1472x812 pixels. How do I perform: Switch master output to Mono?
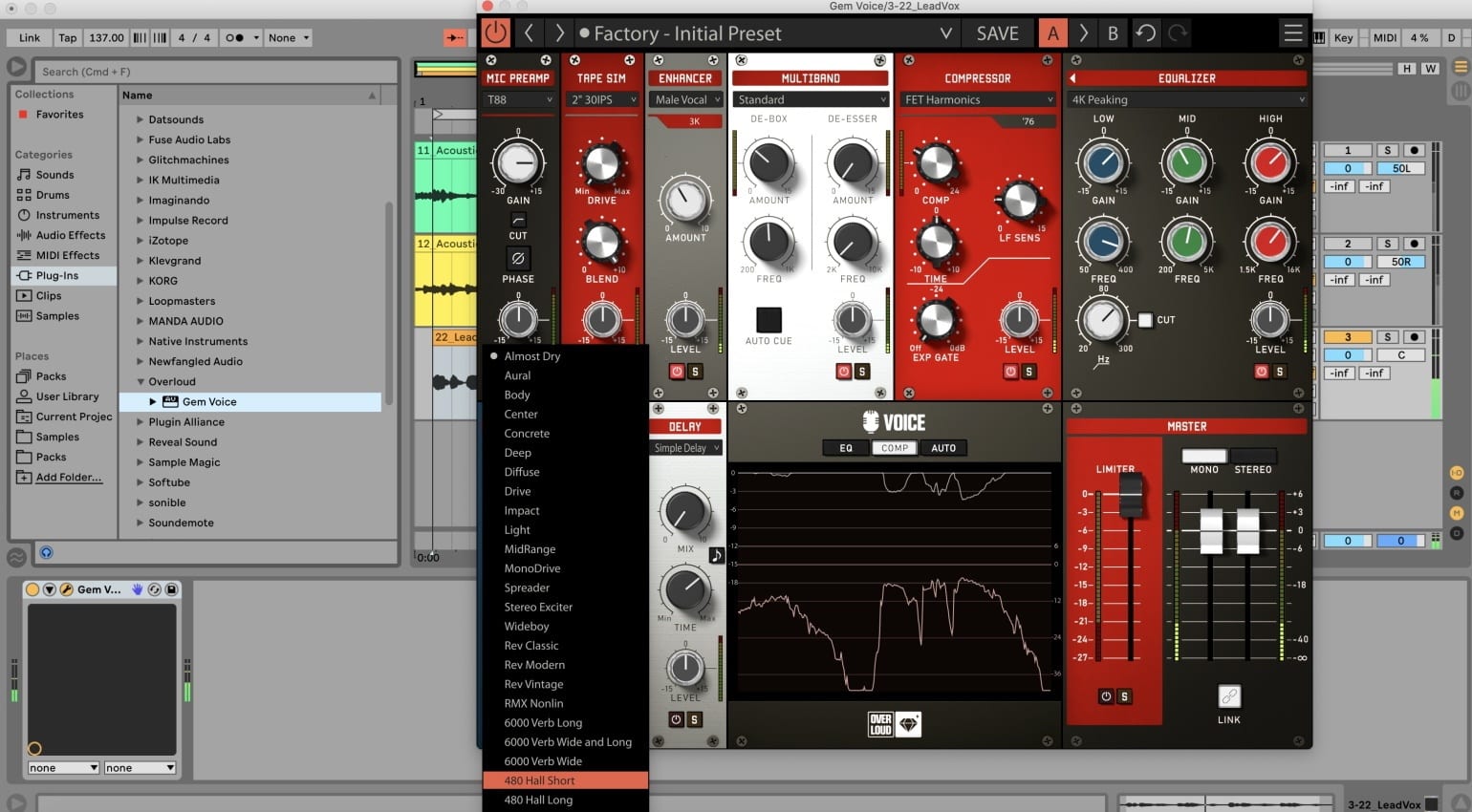coord(1204,457)
